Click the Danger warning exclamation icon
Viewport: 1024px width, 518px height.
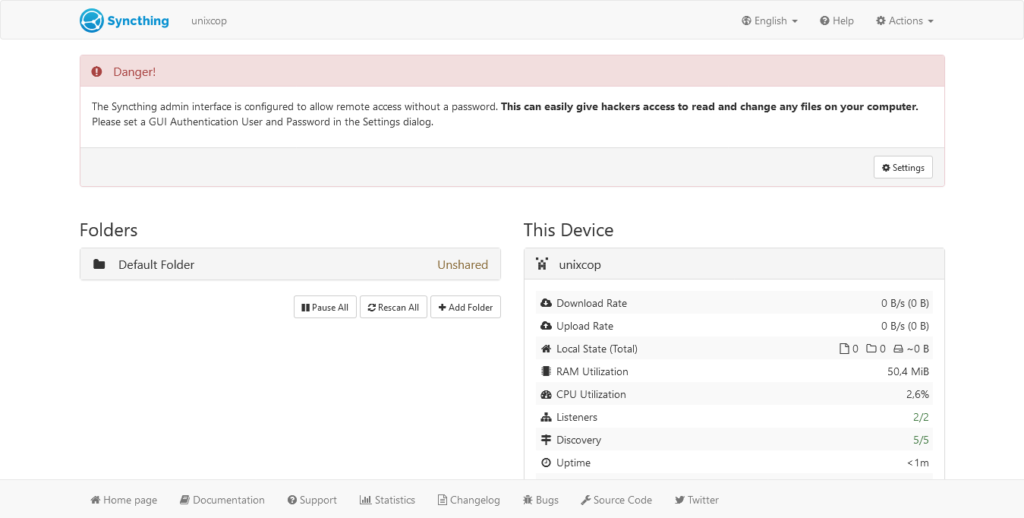coord(97,72)
